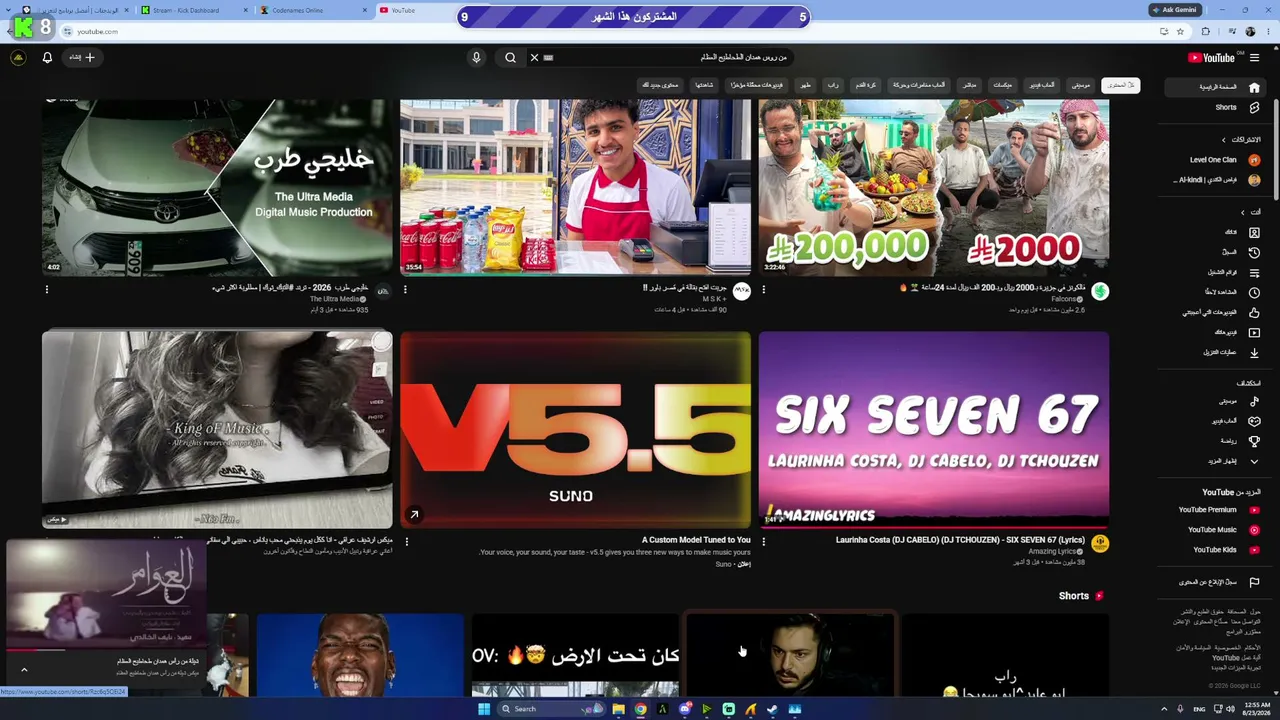Open options menu for SIX SEVEN 67 video
Viewport: 1280px width, 720px height.
763,542
